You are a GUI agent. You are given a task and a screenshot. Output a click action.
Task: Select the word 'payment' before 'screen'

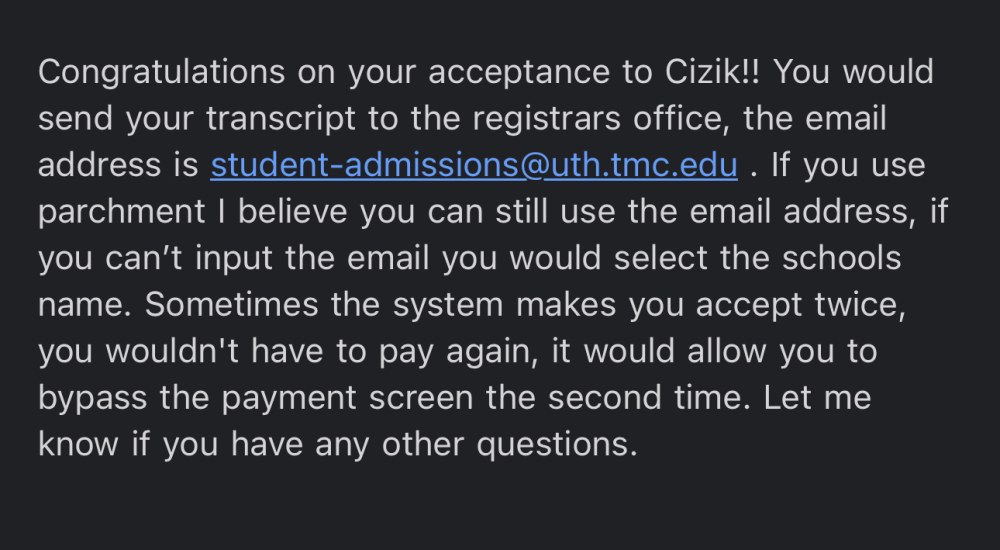pos(289,399)
